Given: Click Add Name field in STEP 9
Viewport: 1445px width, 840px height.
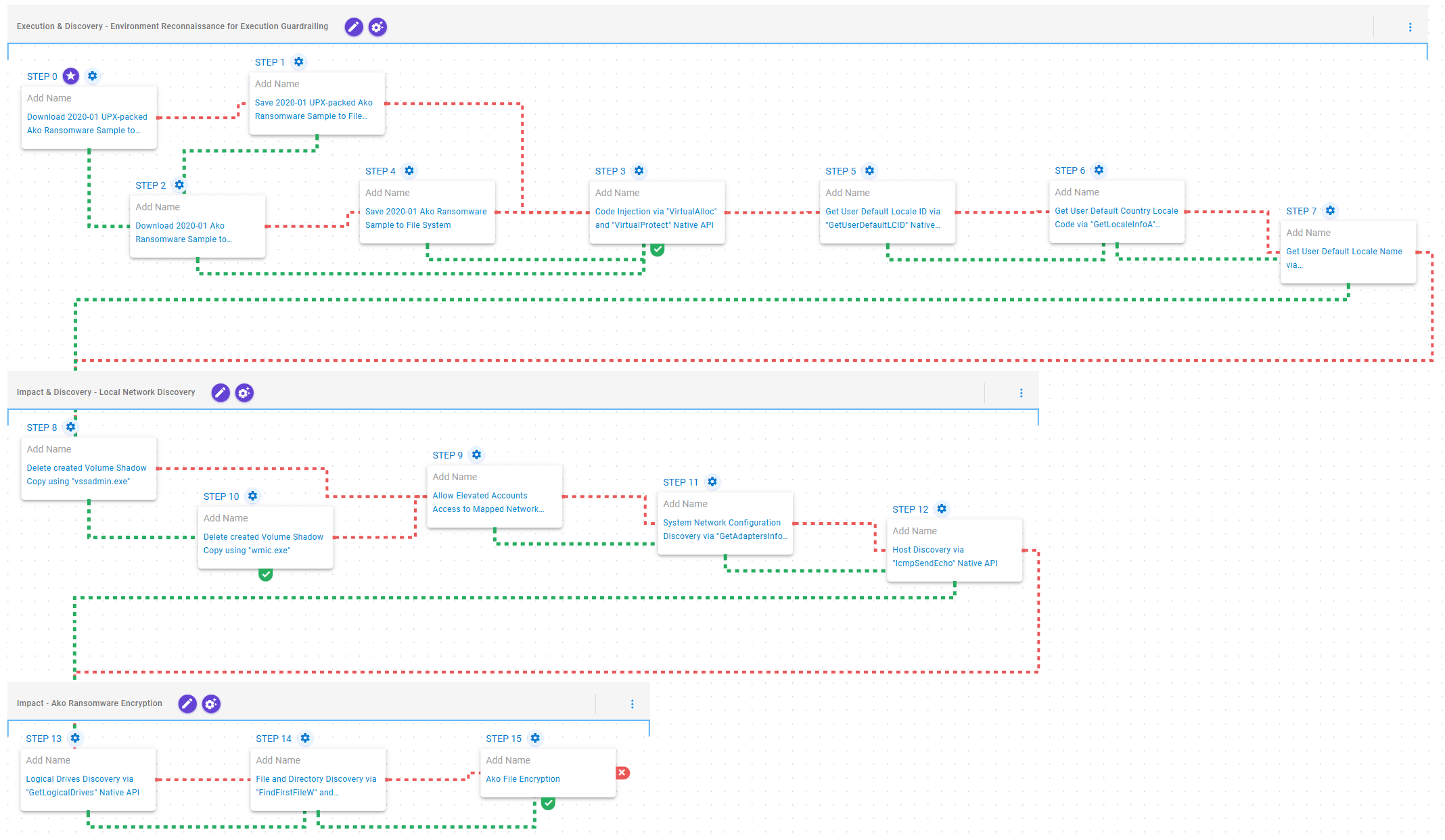Looking at the screenshot, I should tap(455, 477).
